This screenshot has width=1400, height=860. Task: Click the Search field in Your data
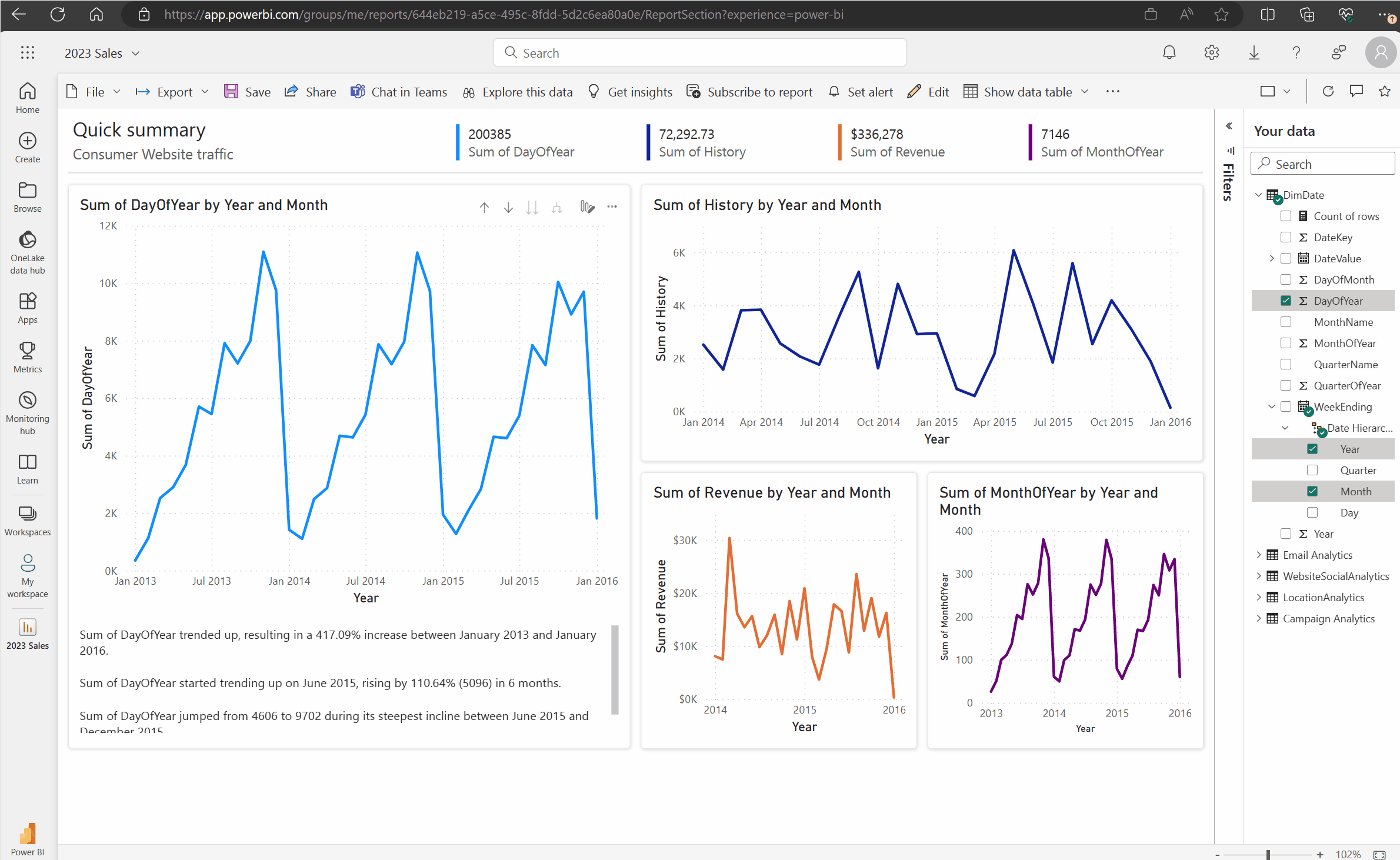click(x=1322, y=163)
